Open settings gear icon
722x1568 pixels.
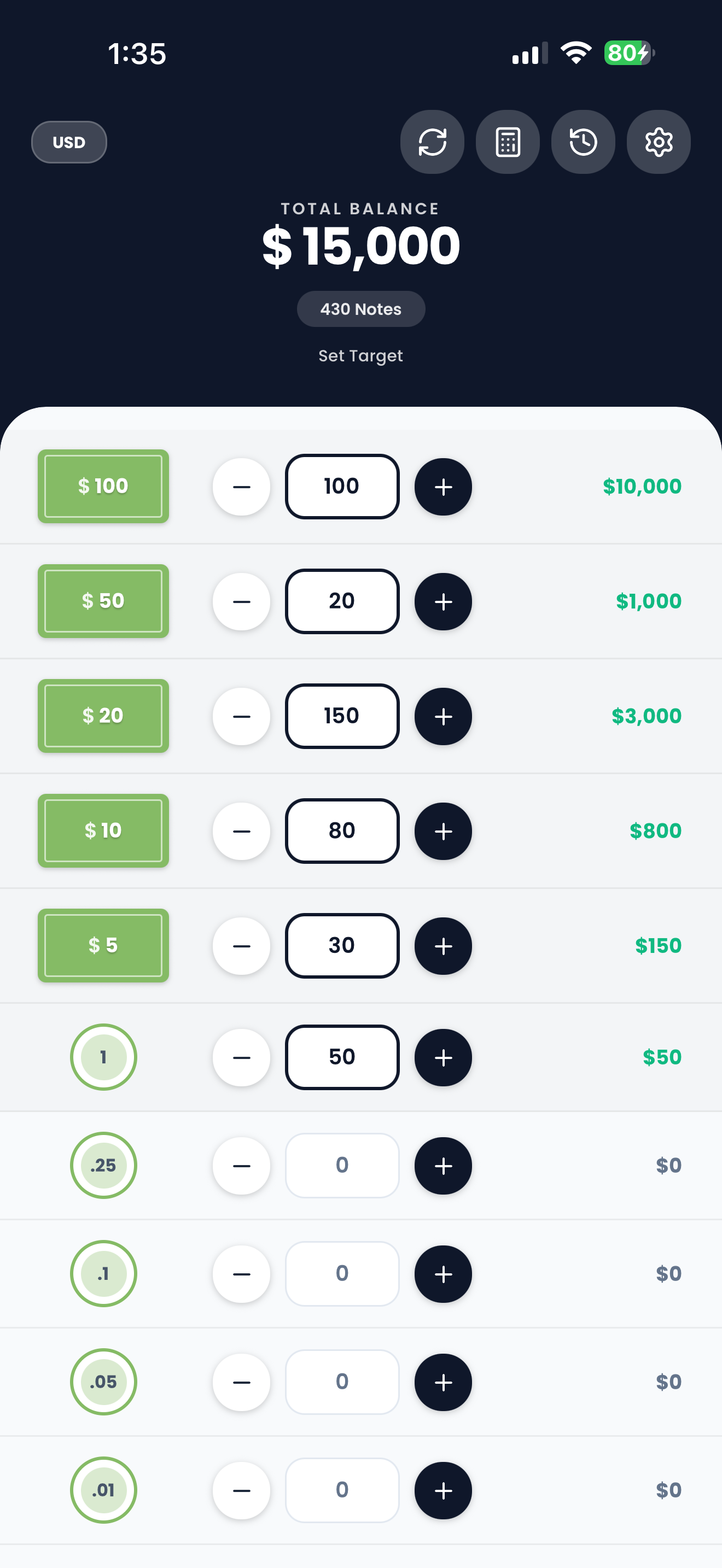pos(658,142)
